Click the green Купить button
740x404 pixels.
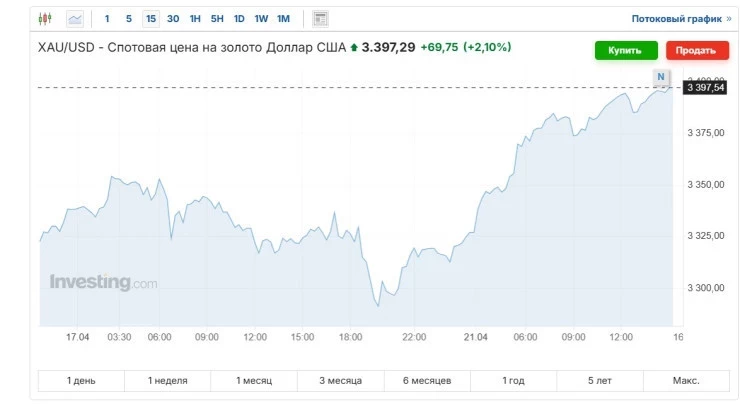pyautogui.click(x=626, y=50)
